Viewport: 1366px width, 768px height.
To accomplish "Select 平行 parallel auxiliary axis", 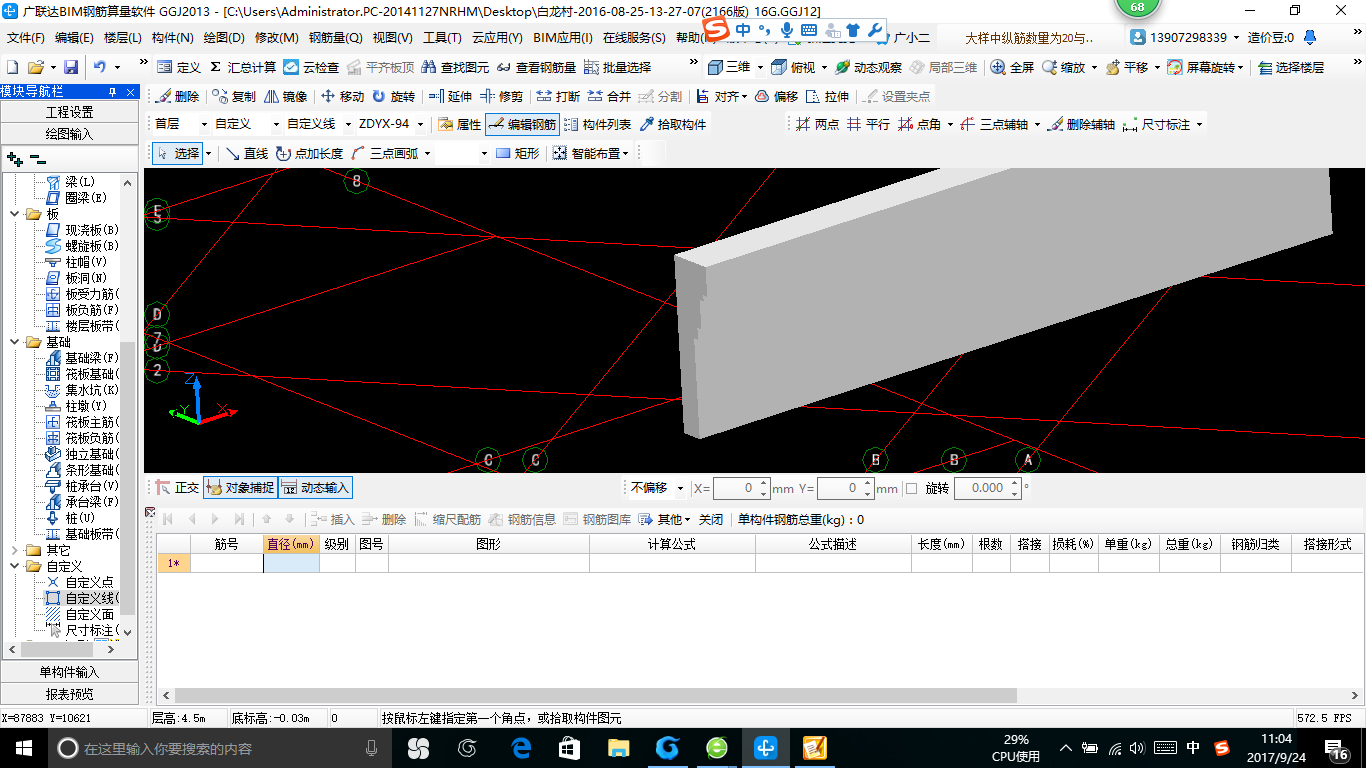I will 868,125.
